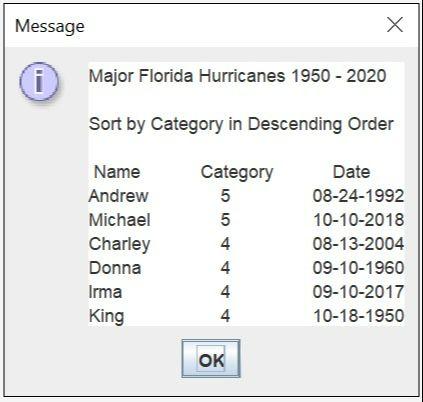
Task: Click the blue information icon
Action: pyautogui.click(x=39, y=82)
